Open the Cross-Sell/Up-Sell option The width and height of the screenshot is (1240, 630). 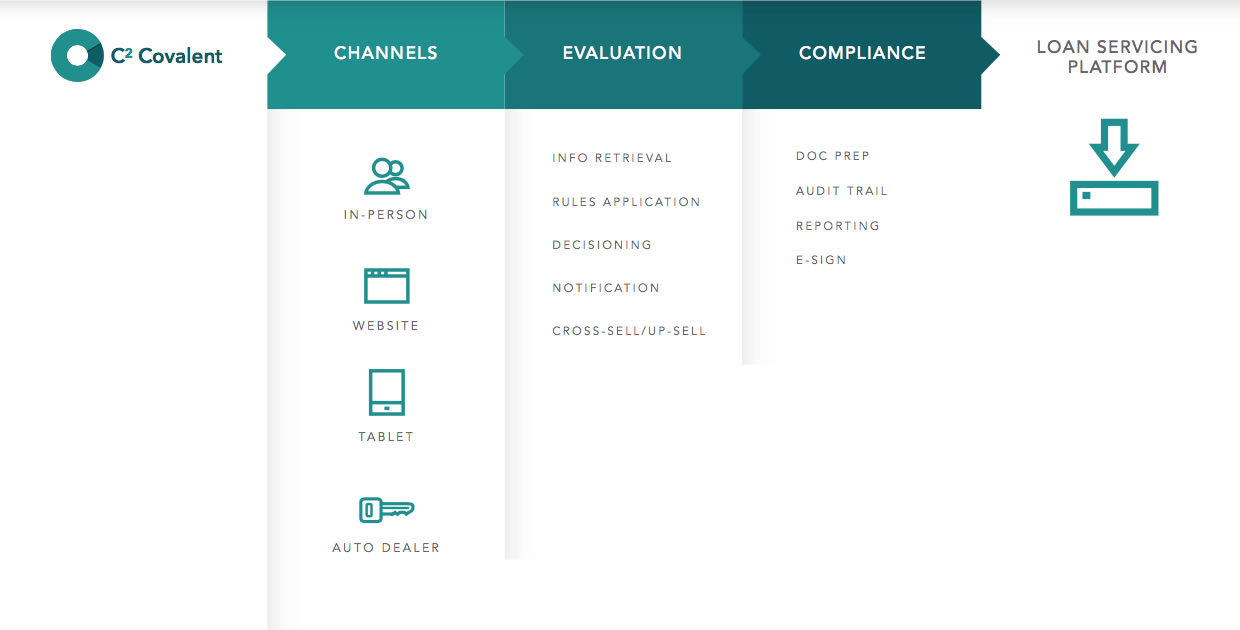(629, 330)
